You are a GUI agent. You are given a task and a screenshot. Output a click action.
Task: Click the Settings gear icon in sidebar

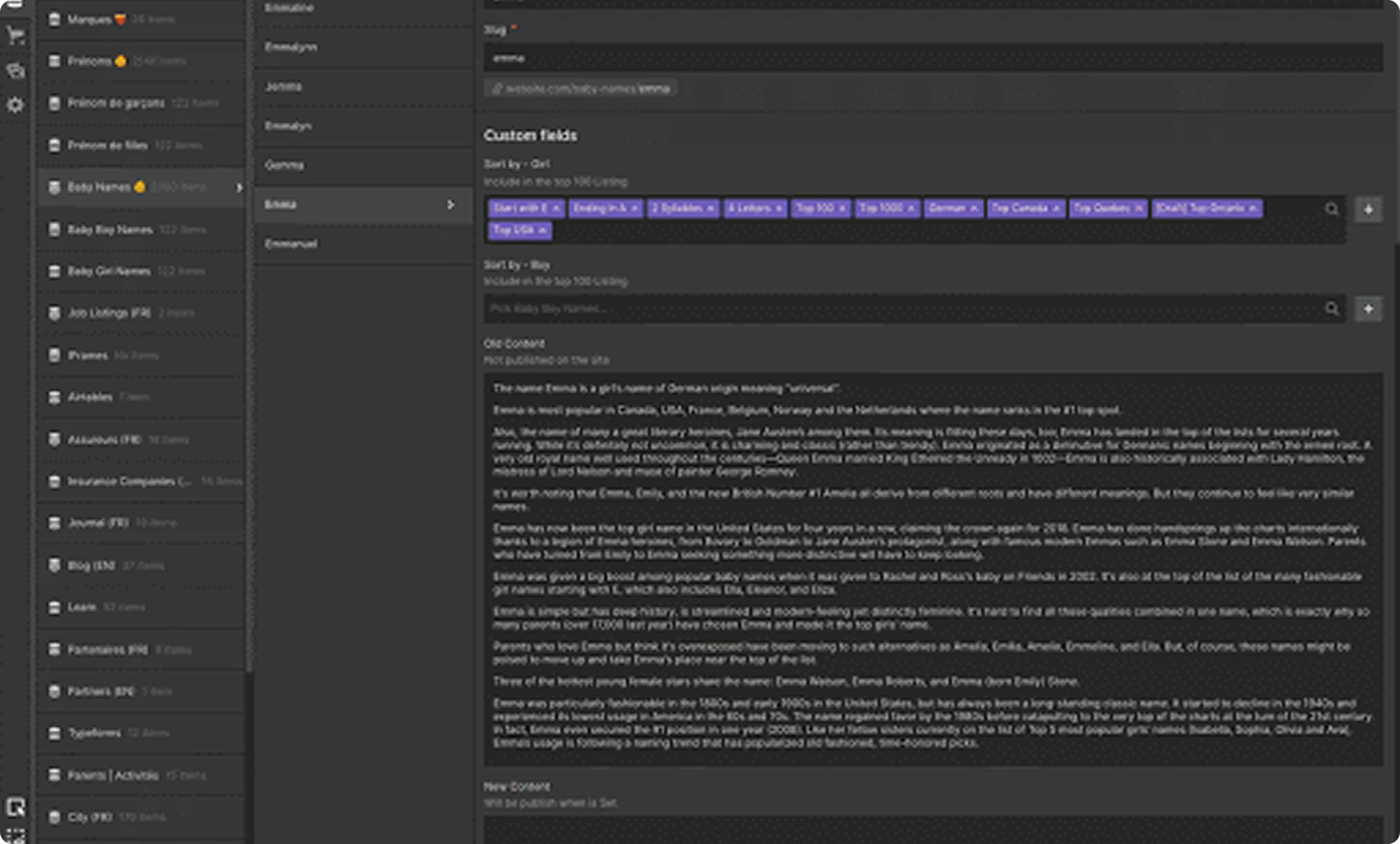coord(15,105)
